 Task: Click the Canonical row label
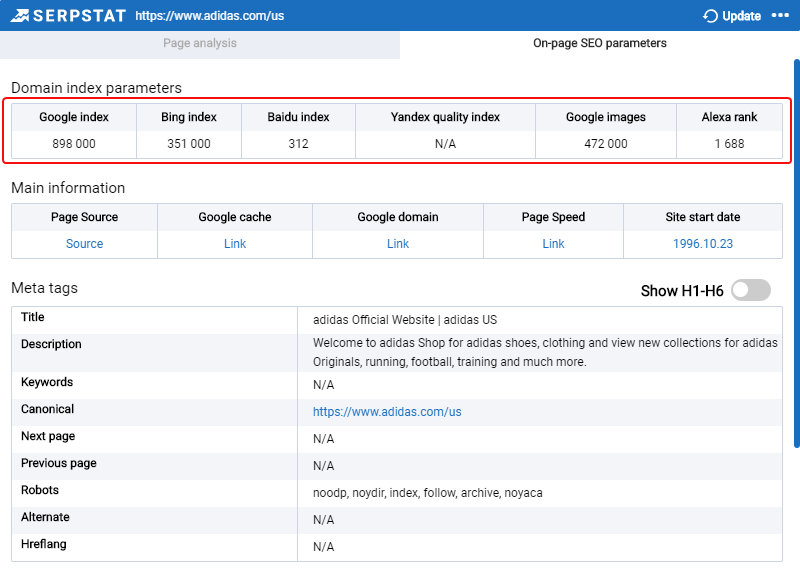tap(47, 409)
